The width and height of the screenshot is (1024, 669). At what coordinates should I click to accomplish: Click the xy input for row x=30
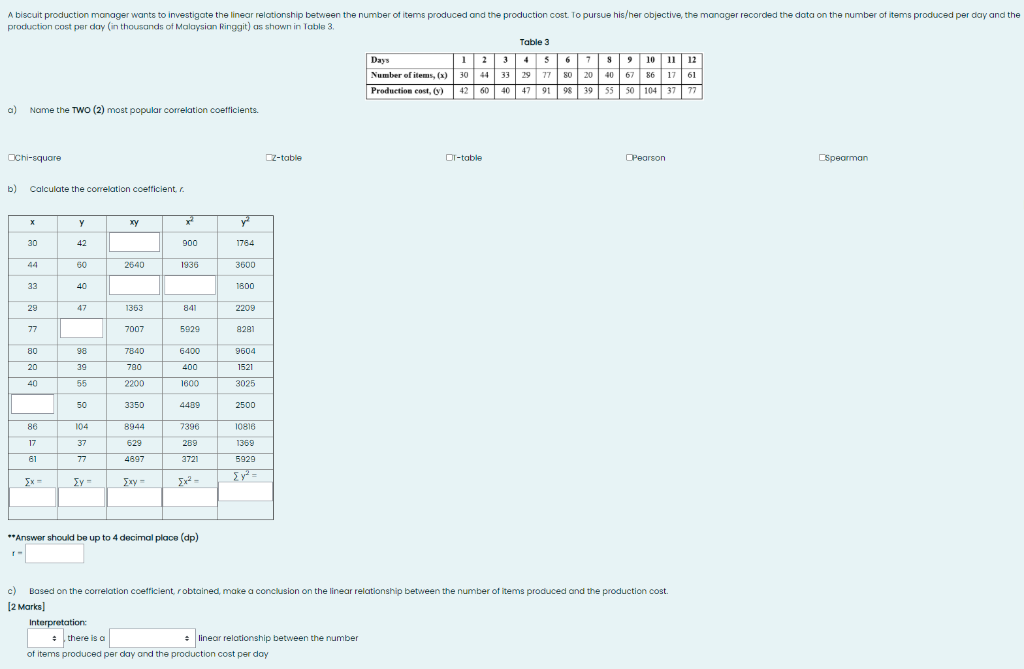(x=135, y=242)
